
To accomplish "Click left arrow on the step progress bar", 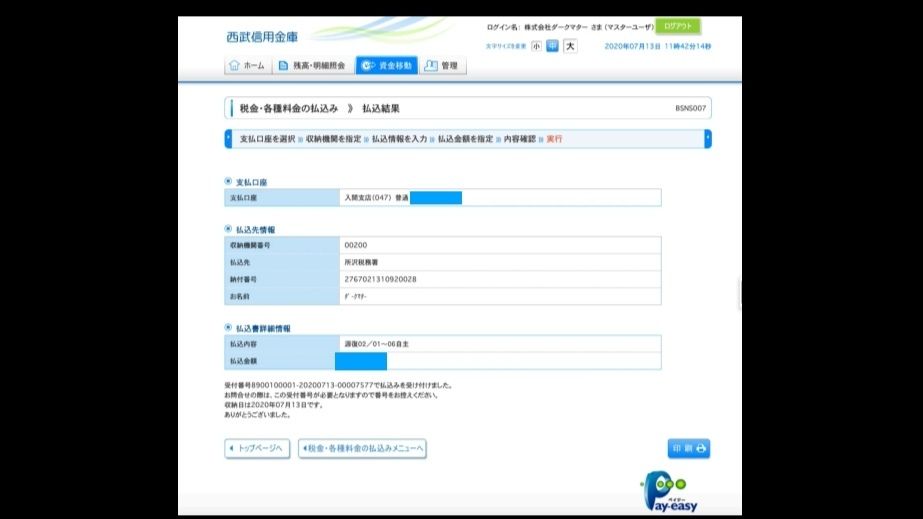I will [228, 139].
